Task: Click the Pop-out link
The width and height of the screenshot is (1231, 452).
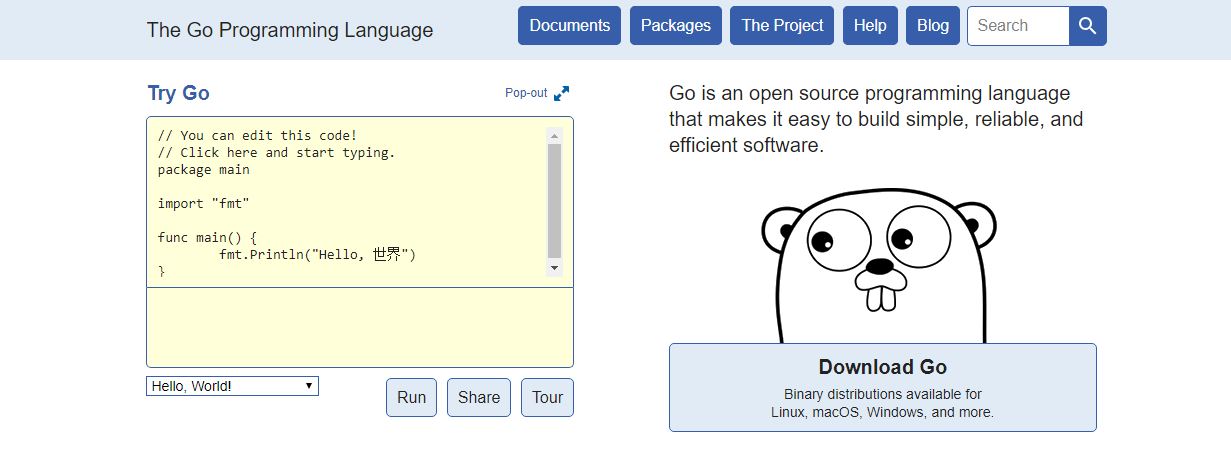Action: (526, 93)
